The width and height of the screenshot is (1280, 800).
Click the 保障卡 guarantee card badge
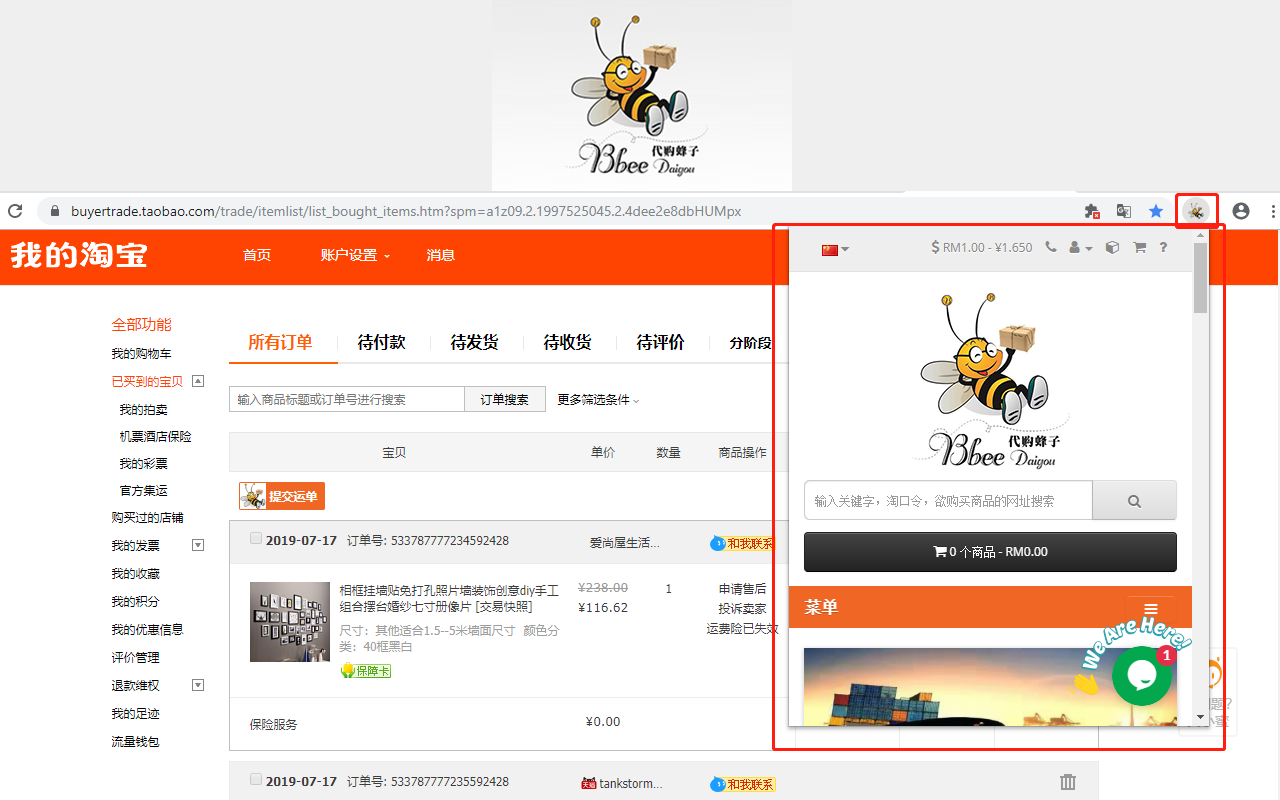[365, 670]
